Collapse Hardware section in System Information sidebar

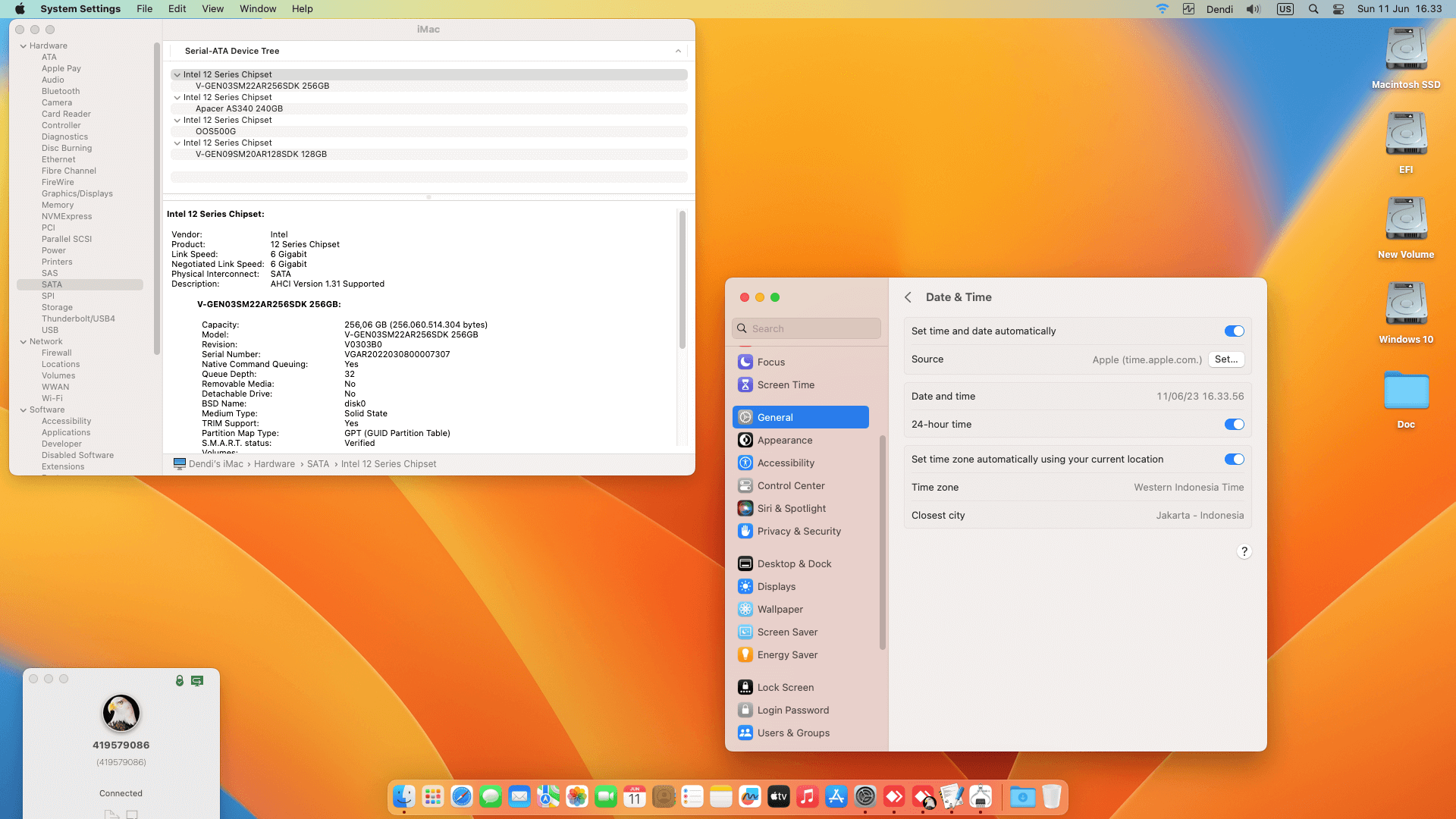(x=24, y=46)
